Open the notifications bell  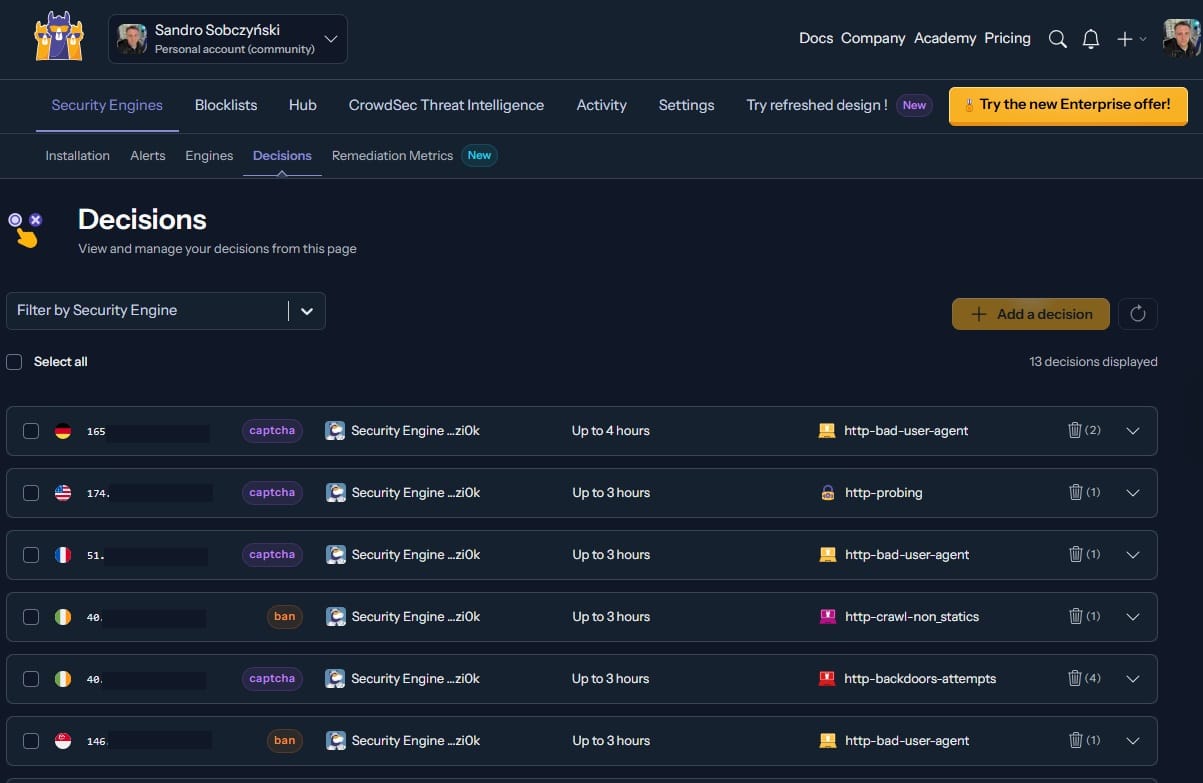[x=1091, y=39]
